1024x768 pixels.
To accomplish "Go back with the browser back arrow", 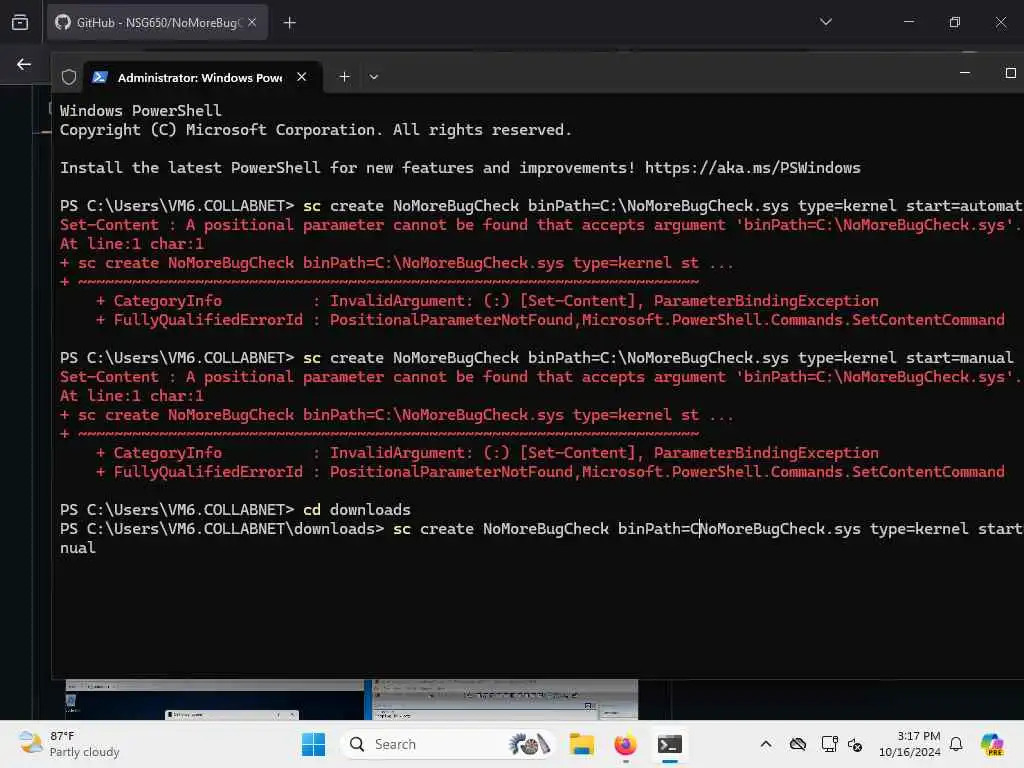I will pyautogui.click(x=24, y=64).
